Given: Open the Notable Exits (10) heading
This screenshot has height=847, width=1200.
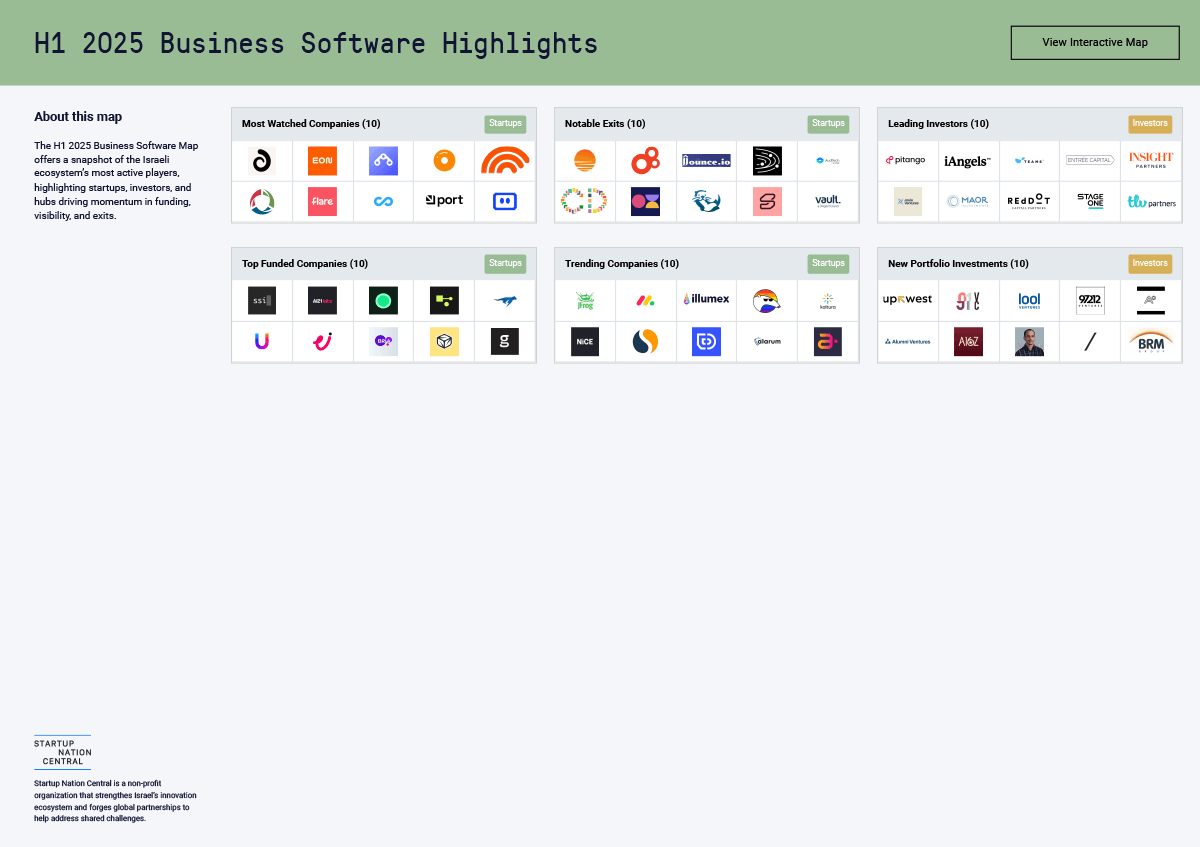Looking at the screenshot, I should (605, 124).
